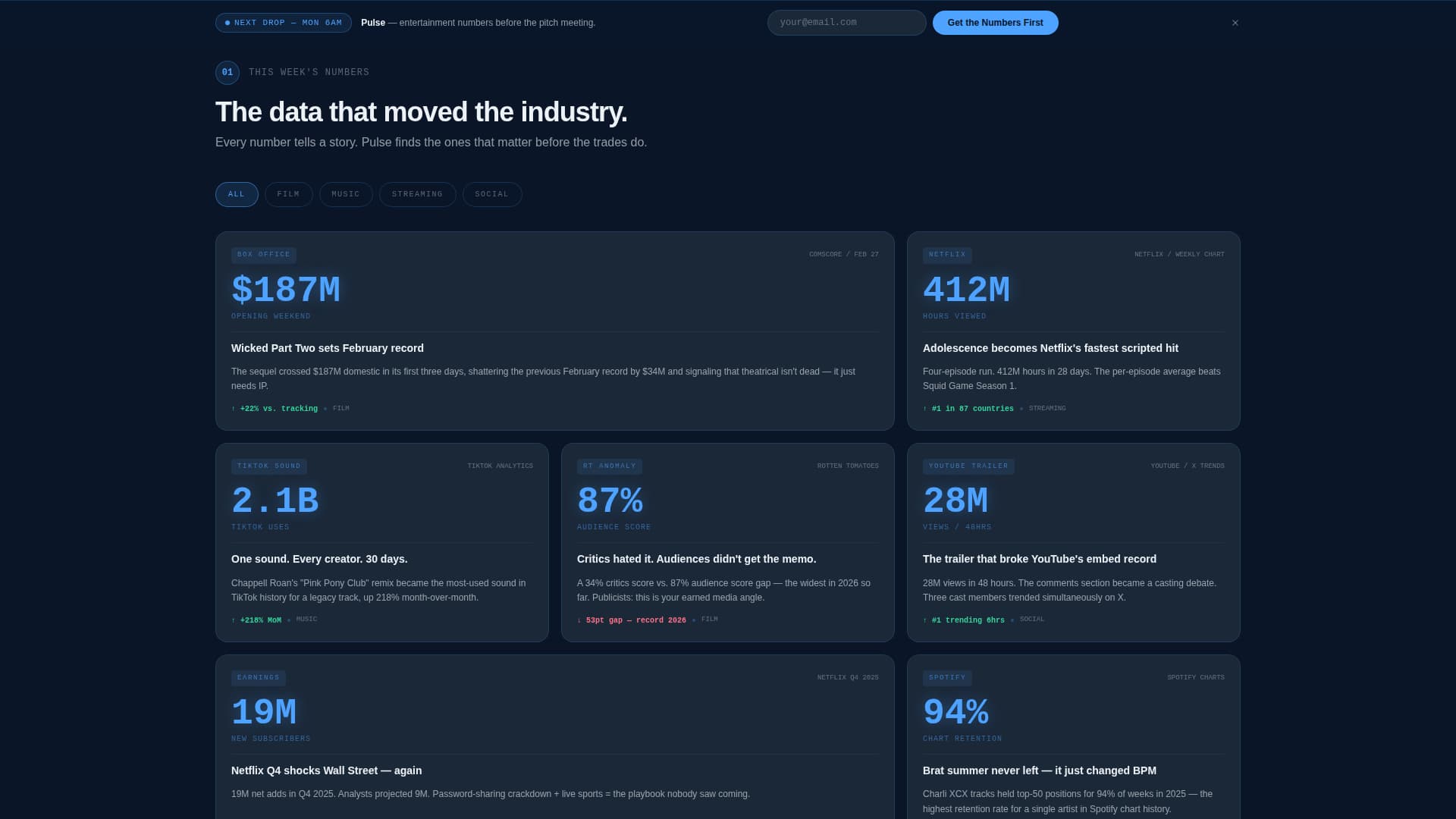The image size is (1456, 819).
Task: Click the Get the Numbers First button
Action: (995, 22)
